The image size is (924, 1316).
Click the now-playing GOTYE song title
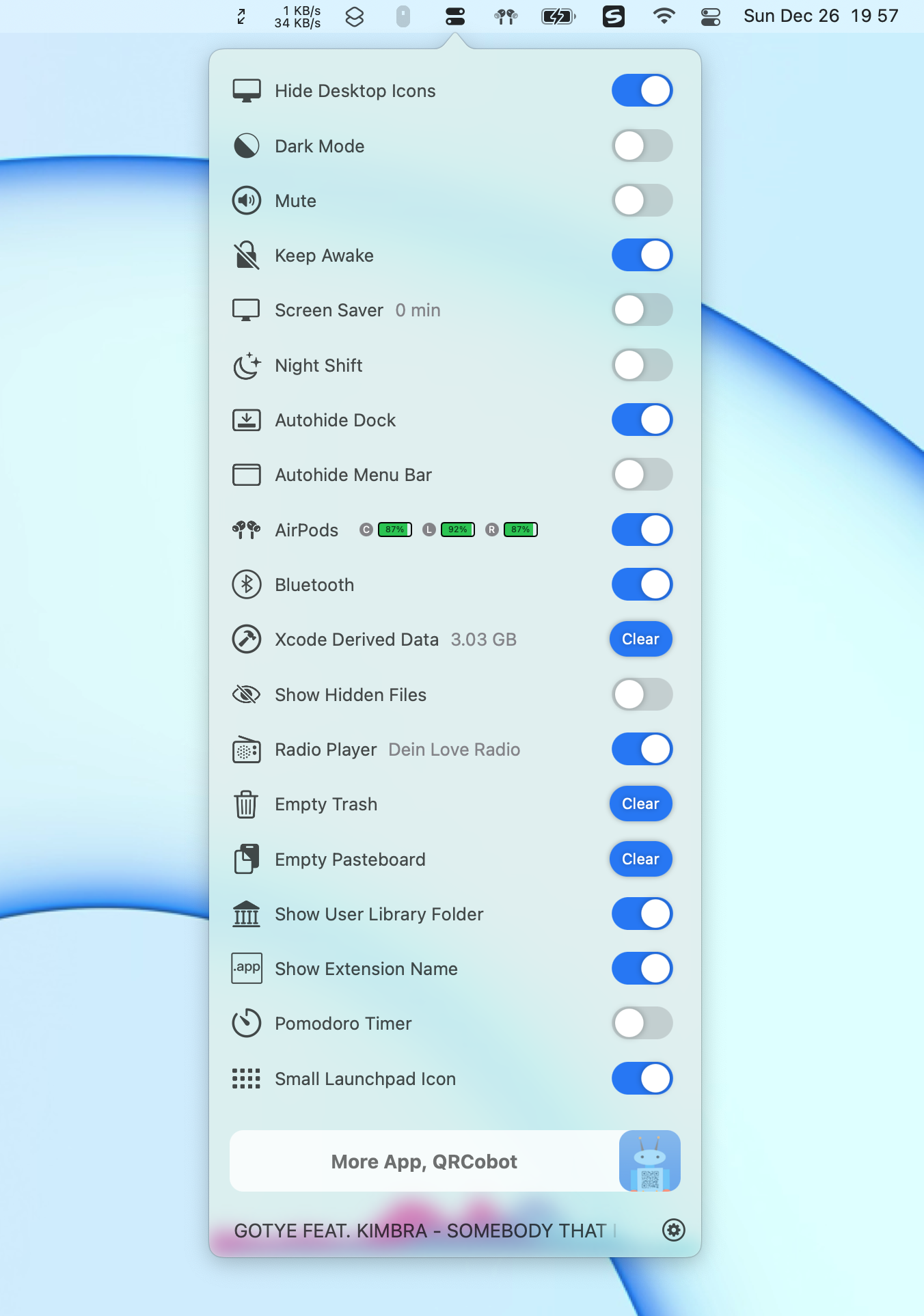[424, 1231]
